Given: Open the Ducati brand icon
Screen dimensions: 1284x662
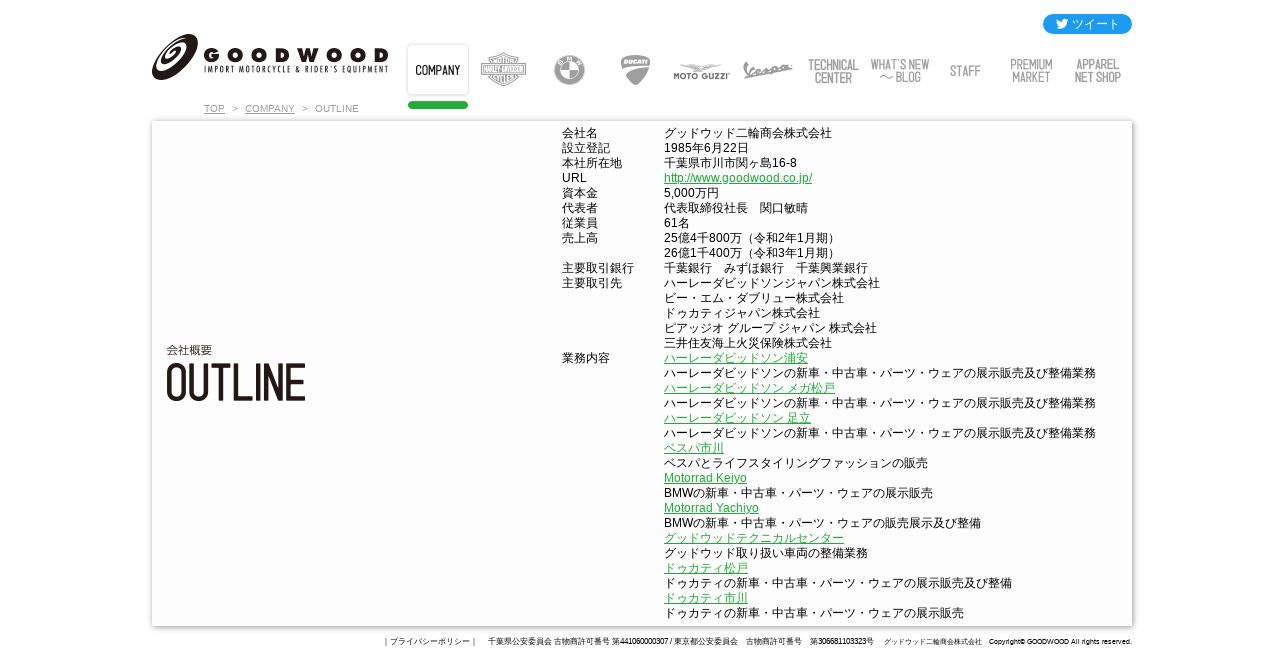Looking at the screenshot, I should [635, 70].
